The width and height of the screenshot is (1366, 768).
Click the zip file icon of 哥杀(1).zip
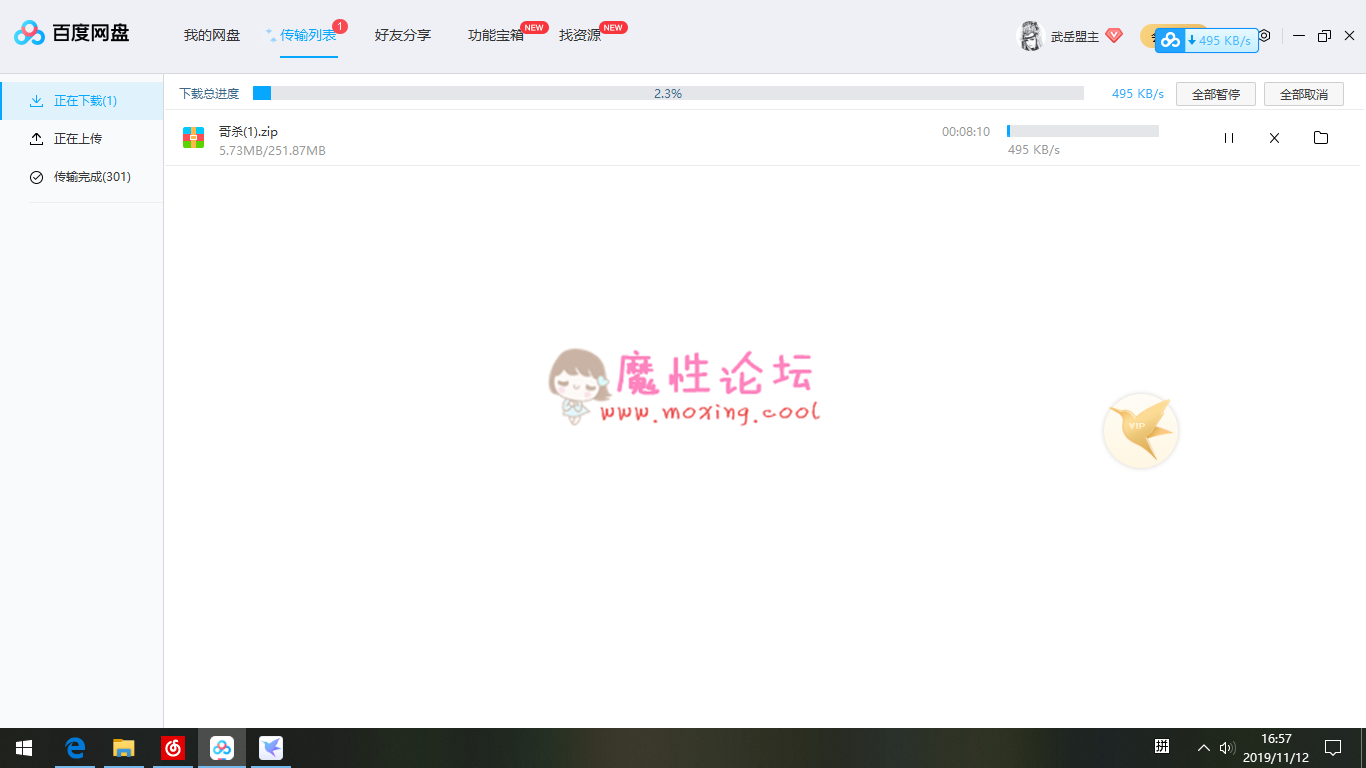194,138
